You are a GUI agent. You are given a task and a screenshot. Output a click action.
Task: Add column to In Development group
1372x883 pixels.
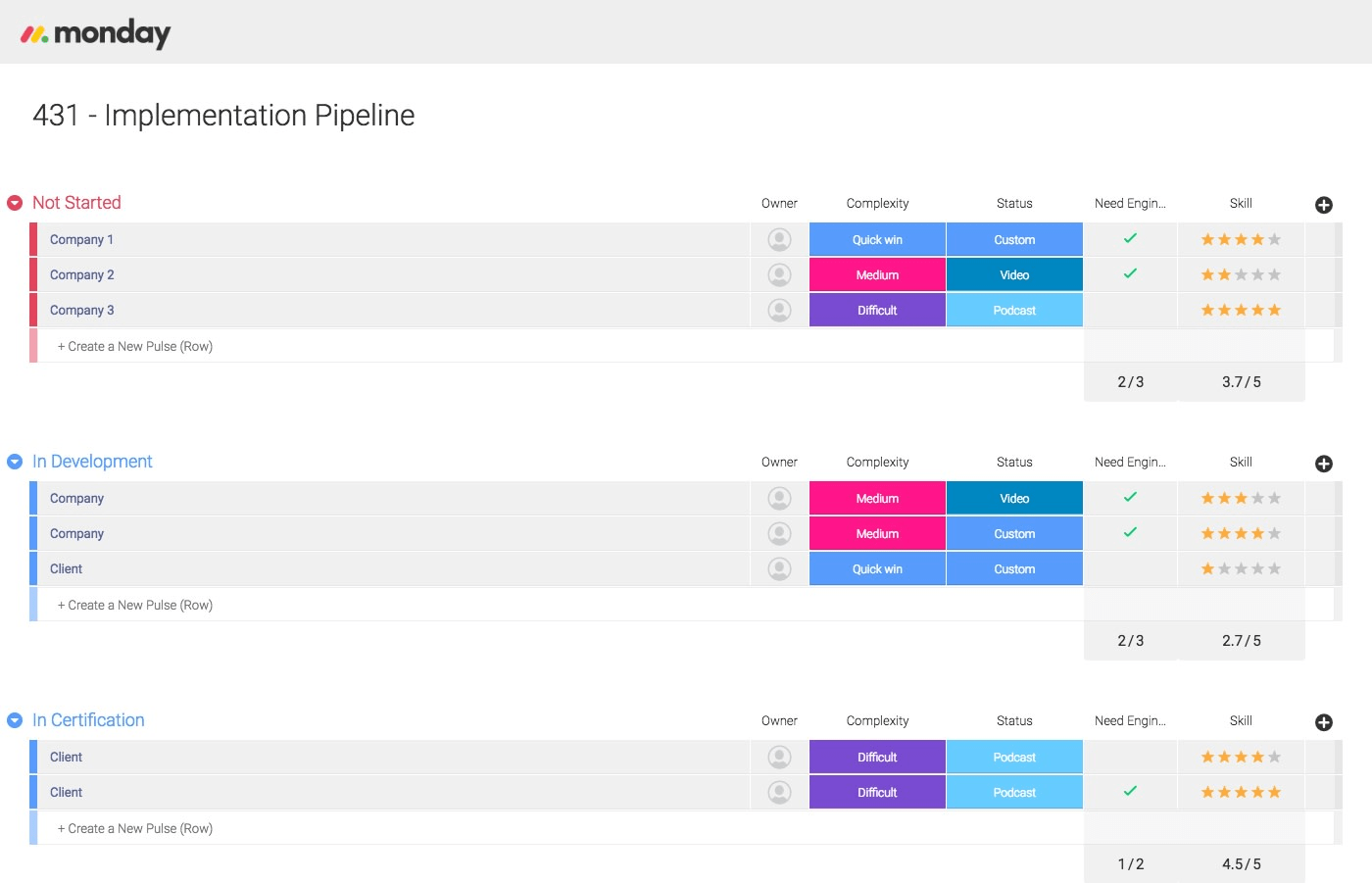(x=1323, y=464)
